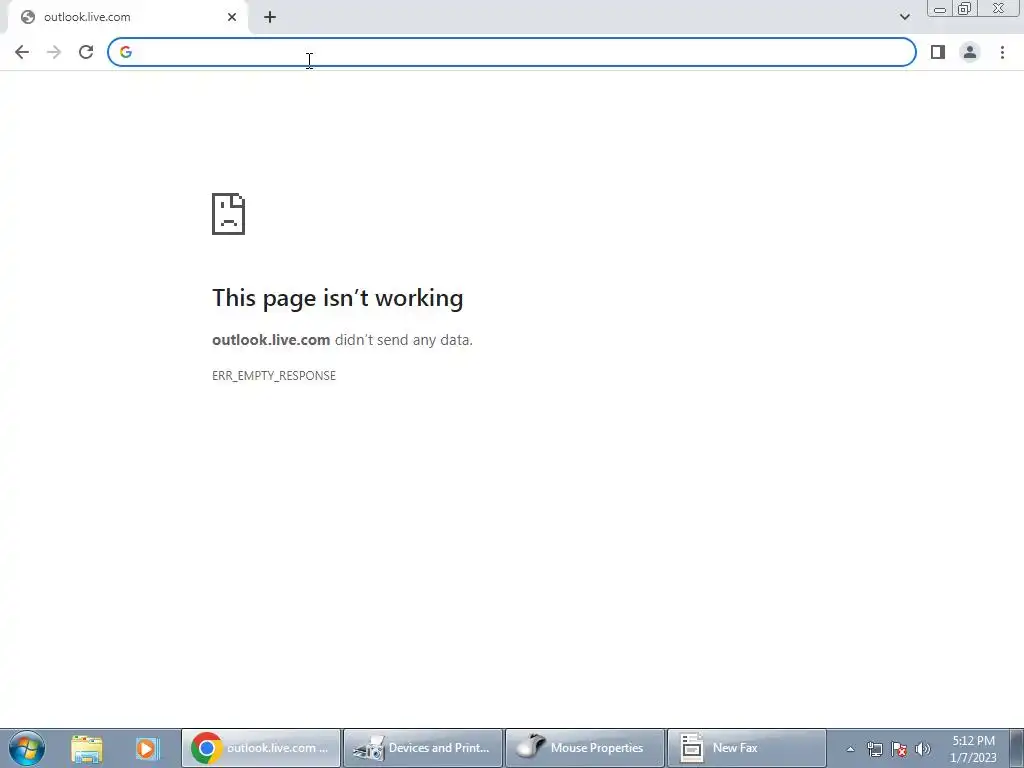Switch to New Fax window

746,748
